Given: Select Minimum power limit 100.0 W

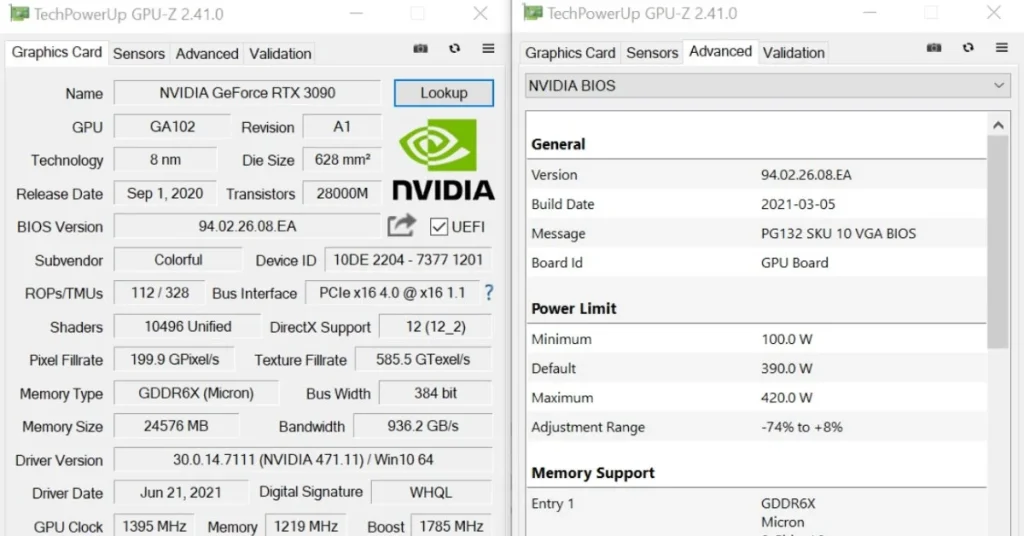Looking at the screenshot, I should click(x=786, y=339).
